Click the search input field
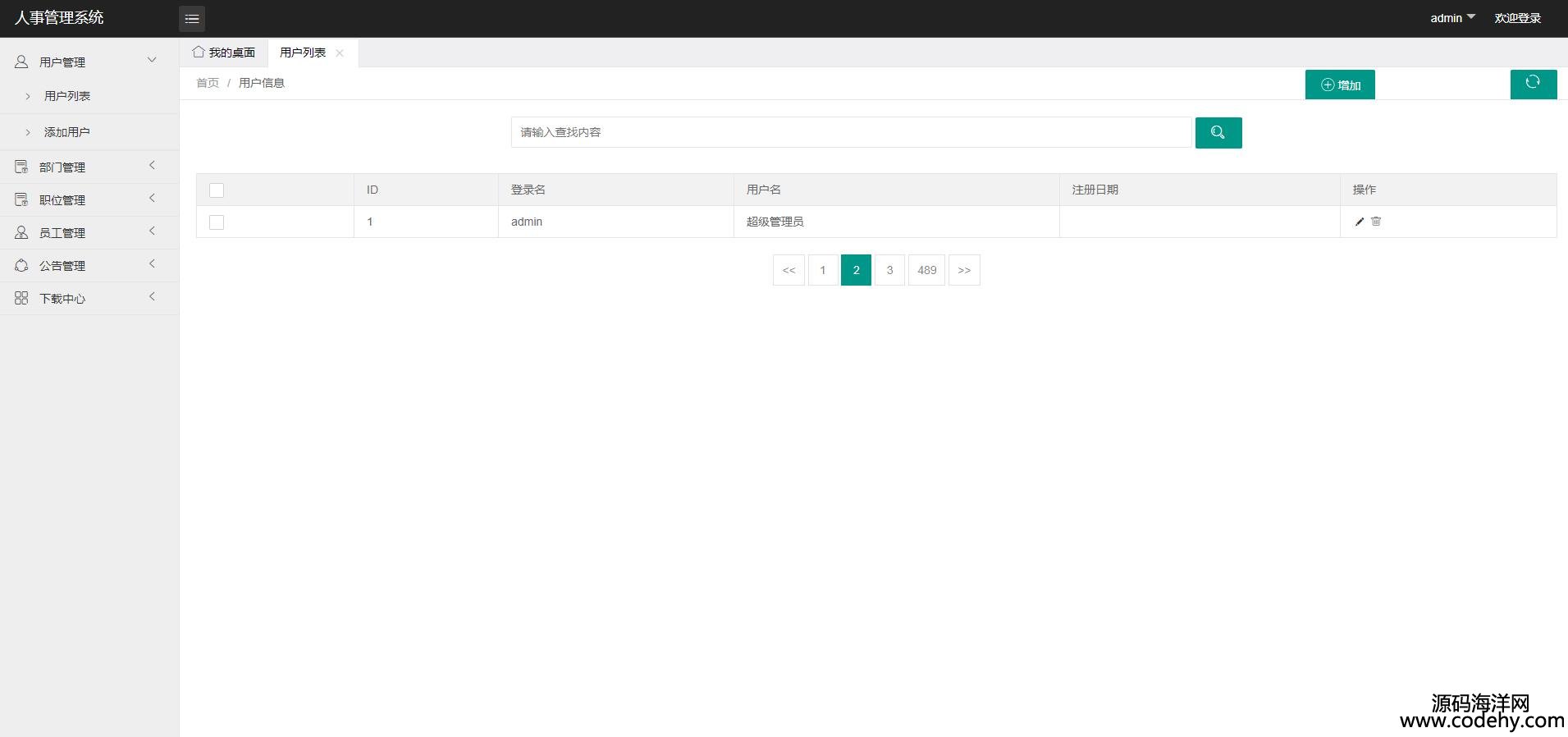The width and height of the screenshot is (1568, 737). pos(851,132)
